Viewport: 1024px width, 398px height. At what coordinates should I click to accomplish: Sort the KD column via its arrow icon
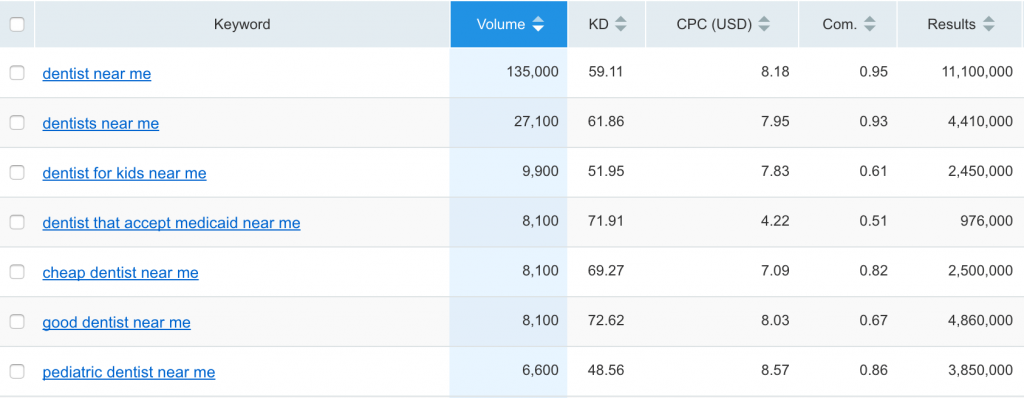point(620,25)
